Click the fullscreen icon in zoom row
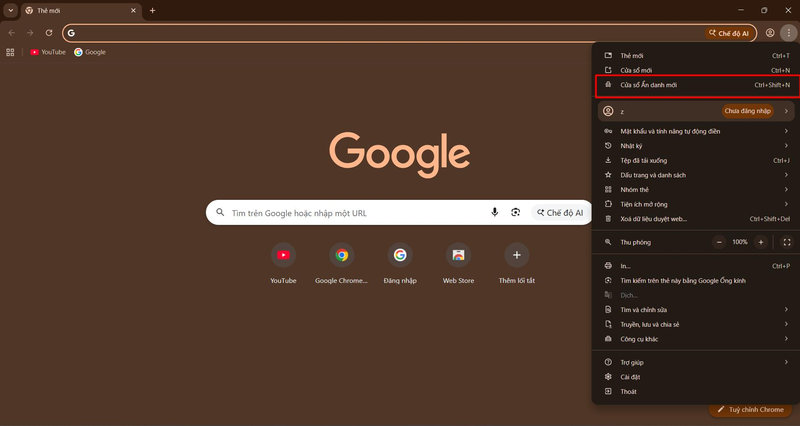This screenshot has width=800, height=426. [x=787, y=242]
